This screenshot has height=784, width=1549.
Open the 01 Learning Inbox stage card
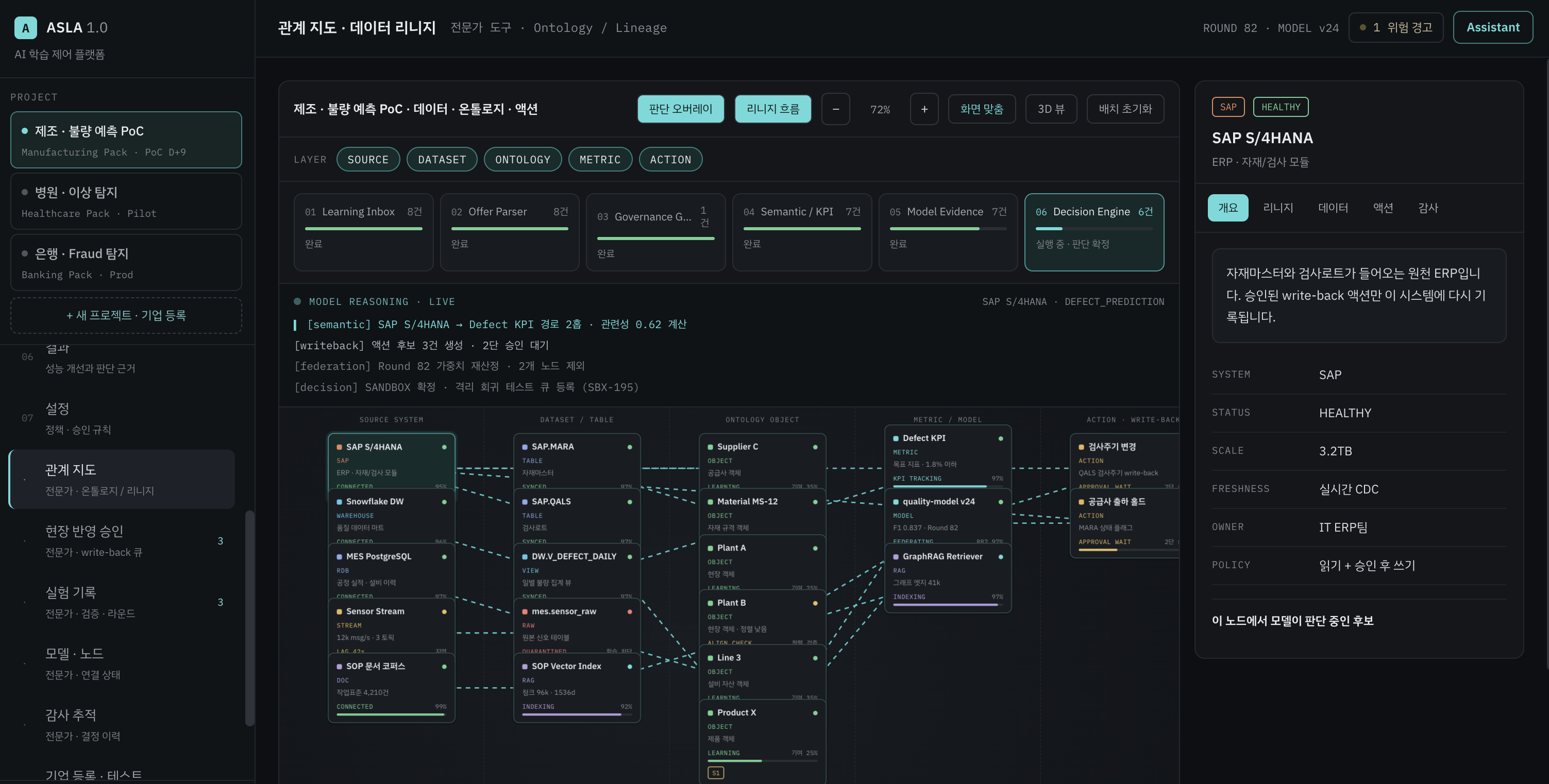[x=363, y=232]
